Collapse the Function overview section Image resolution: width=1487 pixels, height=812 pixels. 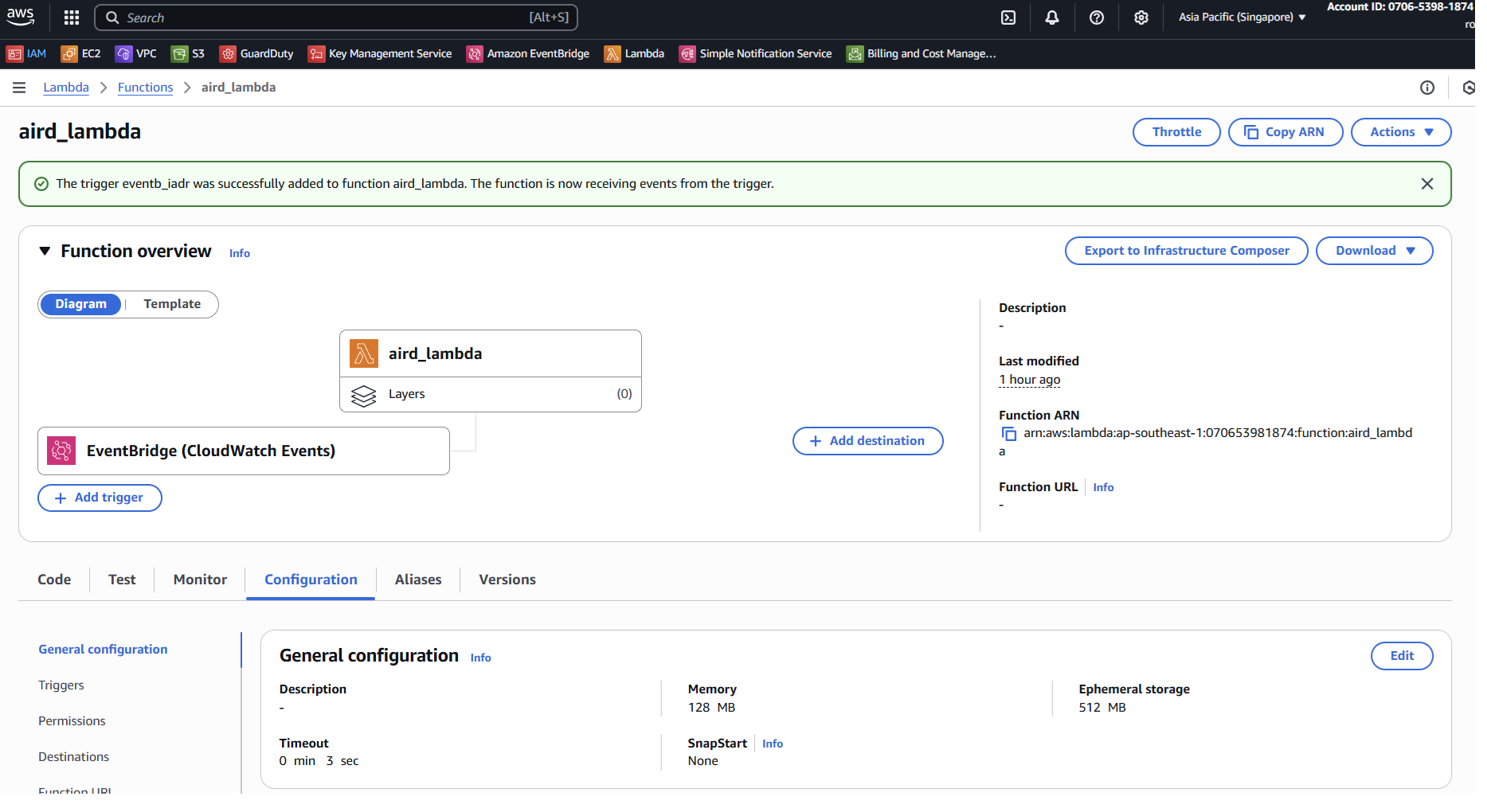(45, 252)
